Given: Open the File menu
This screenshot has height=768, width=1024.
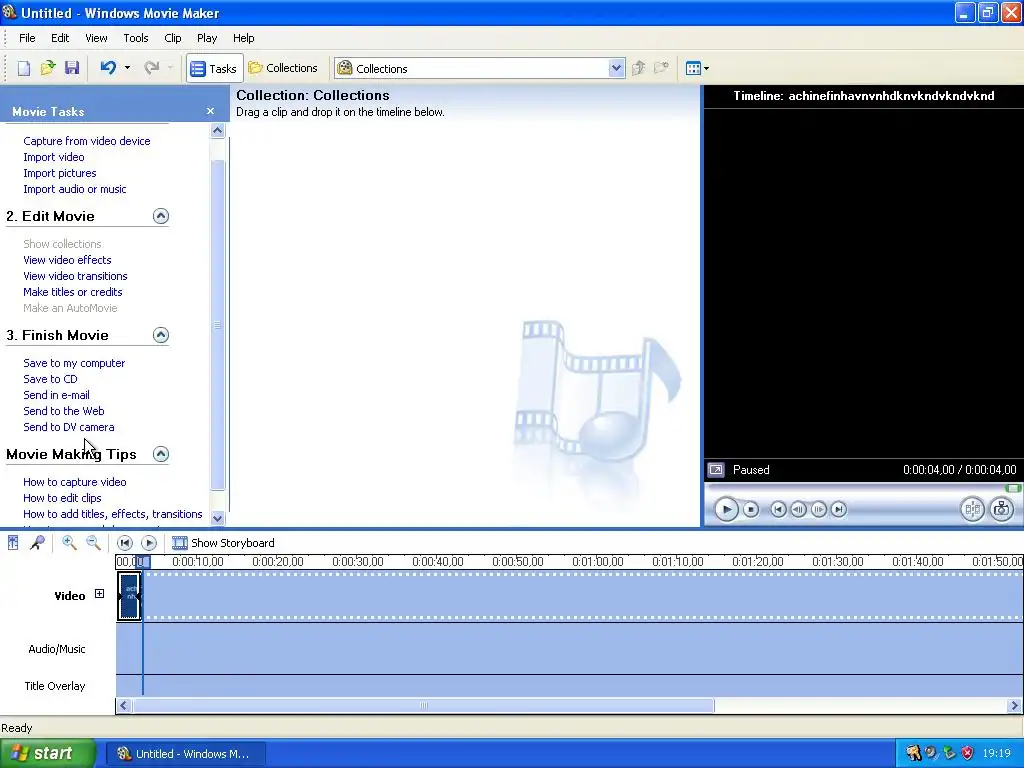Looking at the screenshot, I should point(27,38).
